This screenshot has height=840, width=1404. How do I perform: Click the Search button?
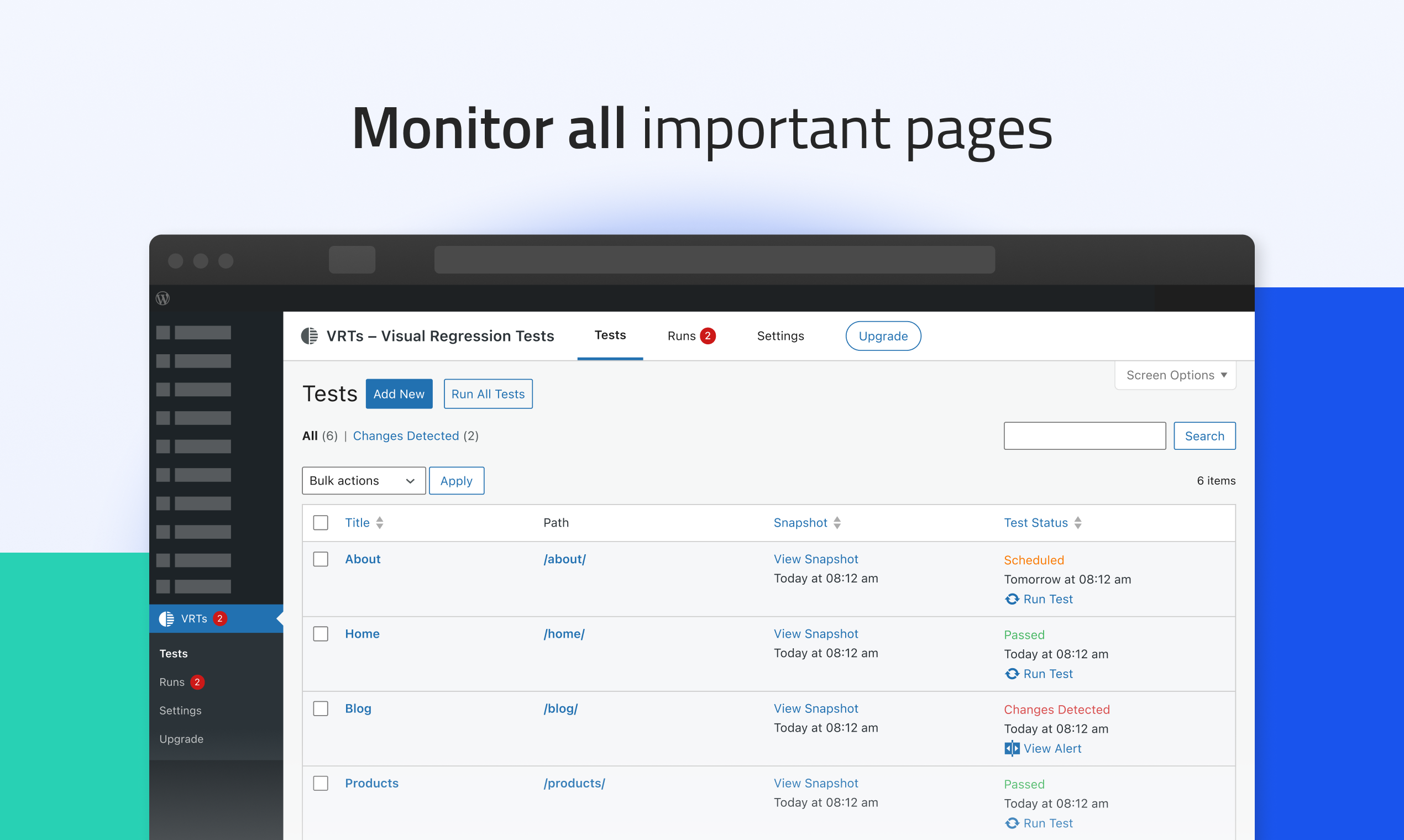[x=1204, y=436]
